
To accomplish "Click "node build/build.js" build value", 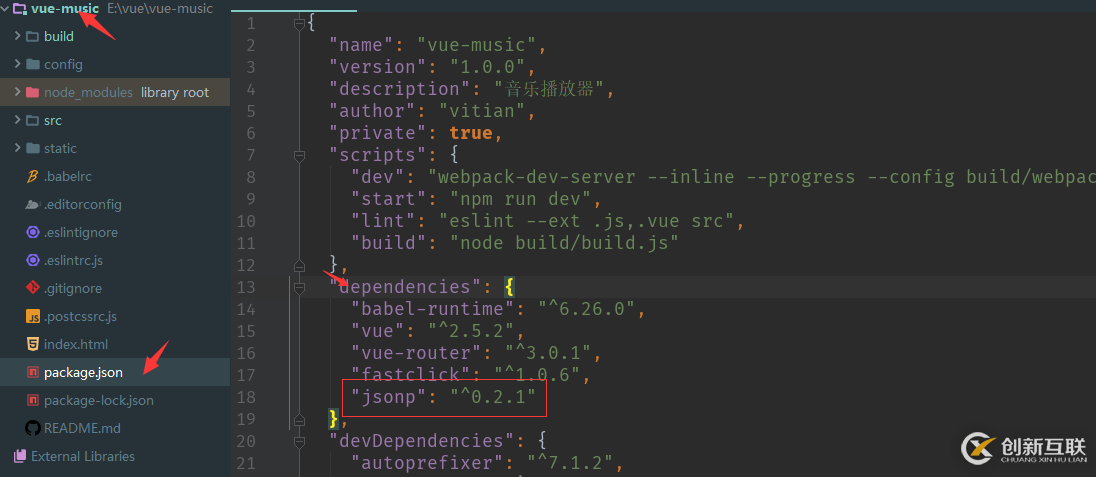I will click(564, 243).
